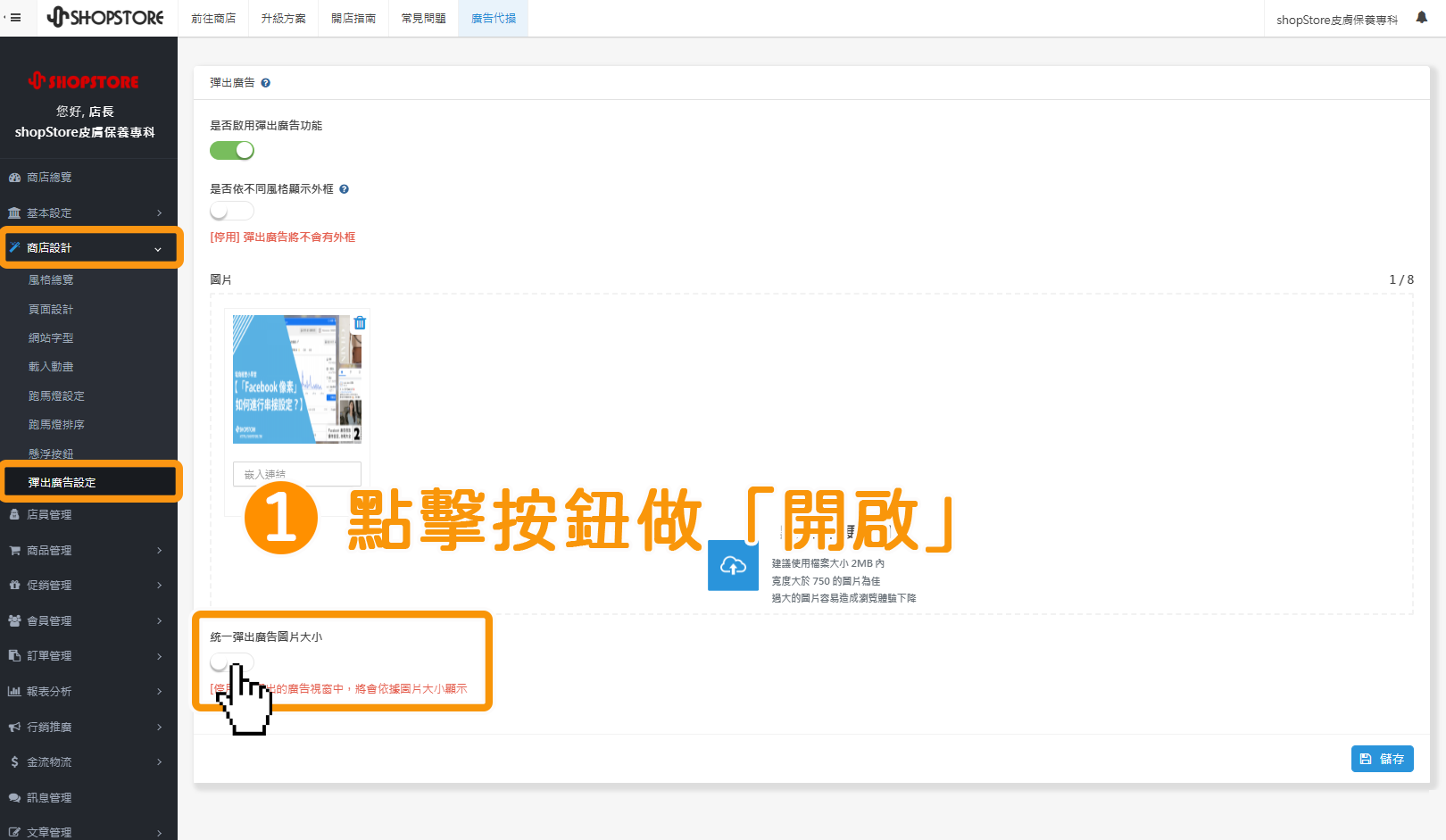Open the 常見問題 top menu

[x=423, y=18]
